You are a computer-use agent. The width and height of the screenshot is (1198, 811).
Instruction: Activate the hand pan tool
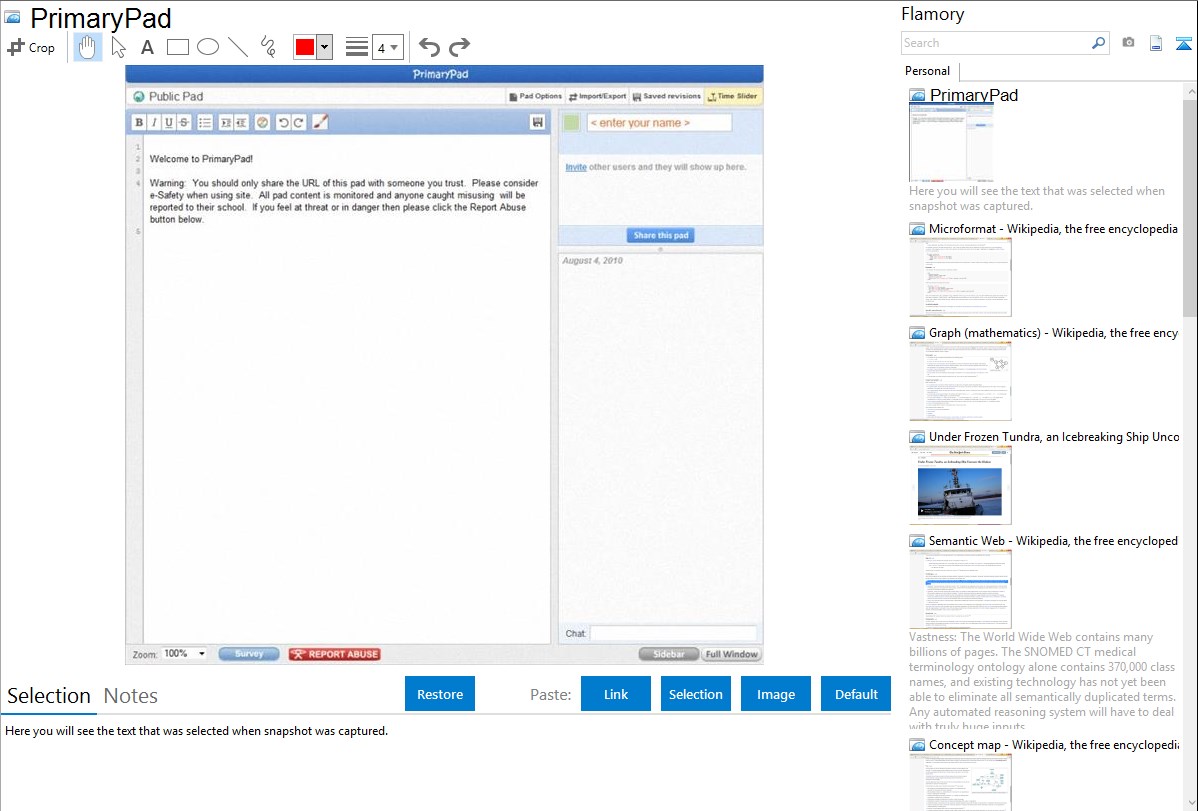(87, 47)
